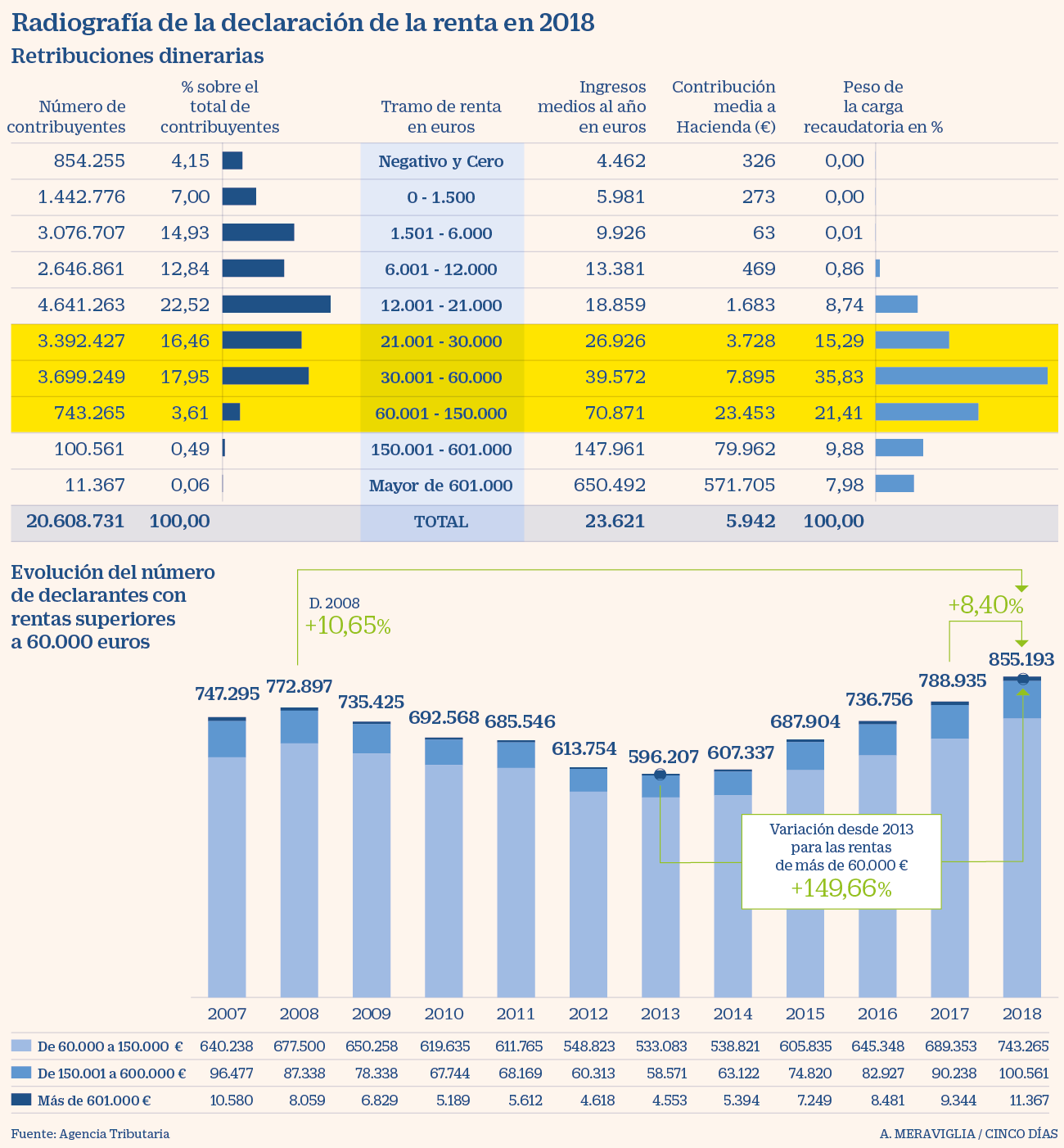Click the '+10,65%' variation label
This screenshot has width=1064, height=1148.
(348, 626)
